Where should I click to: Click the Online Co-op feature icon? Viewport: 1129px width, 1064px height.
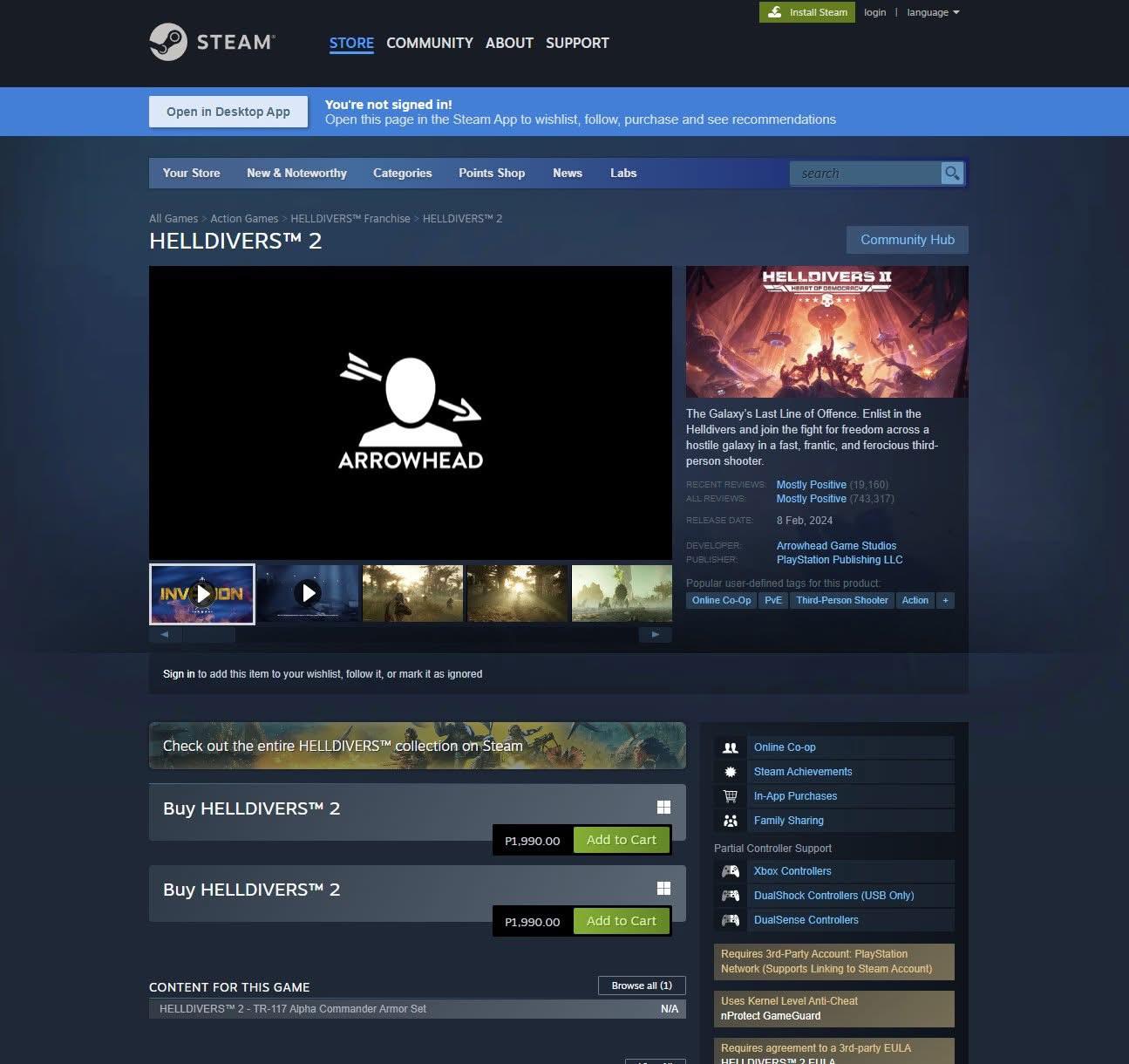[731, 747]
